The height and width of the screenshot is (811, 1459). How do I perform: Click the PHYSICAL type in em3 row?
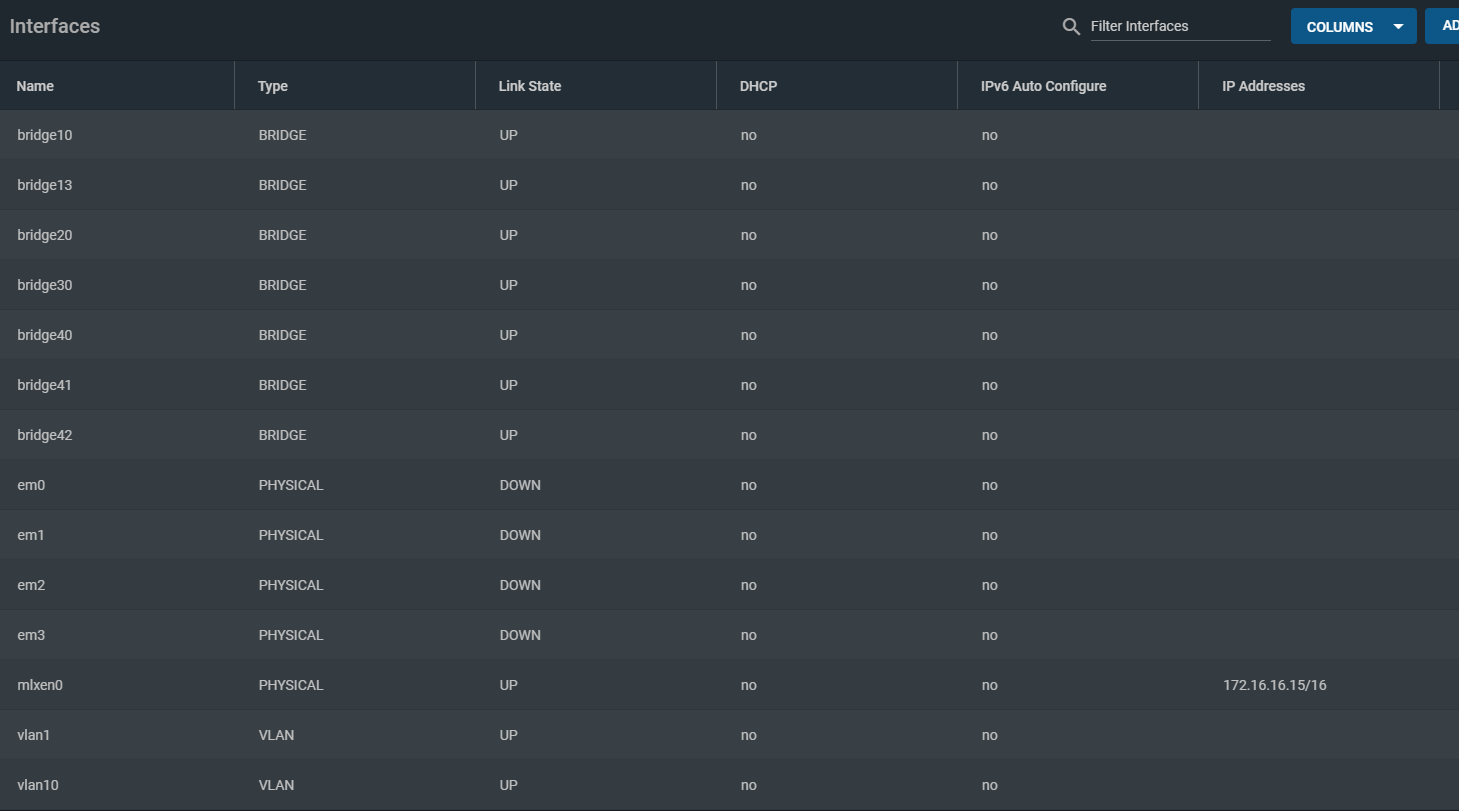pyautogui.click(x=291, y=635)
